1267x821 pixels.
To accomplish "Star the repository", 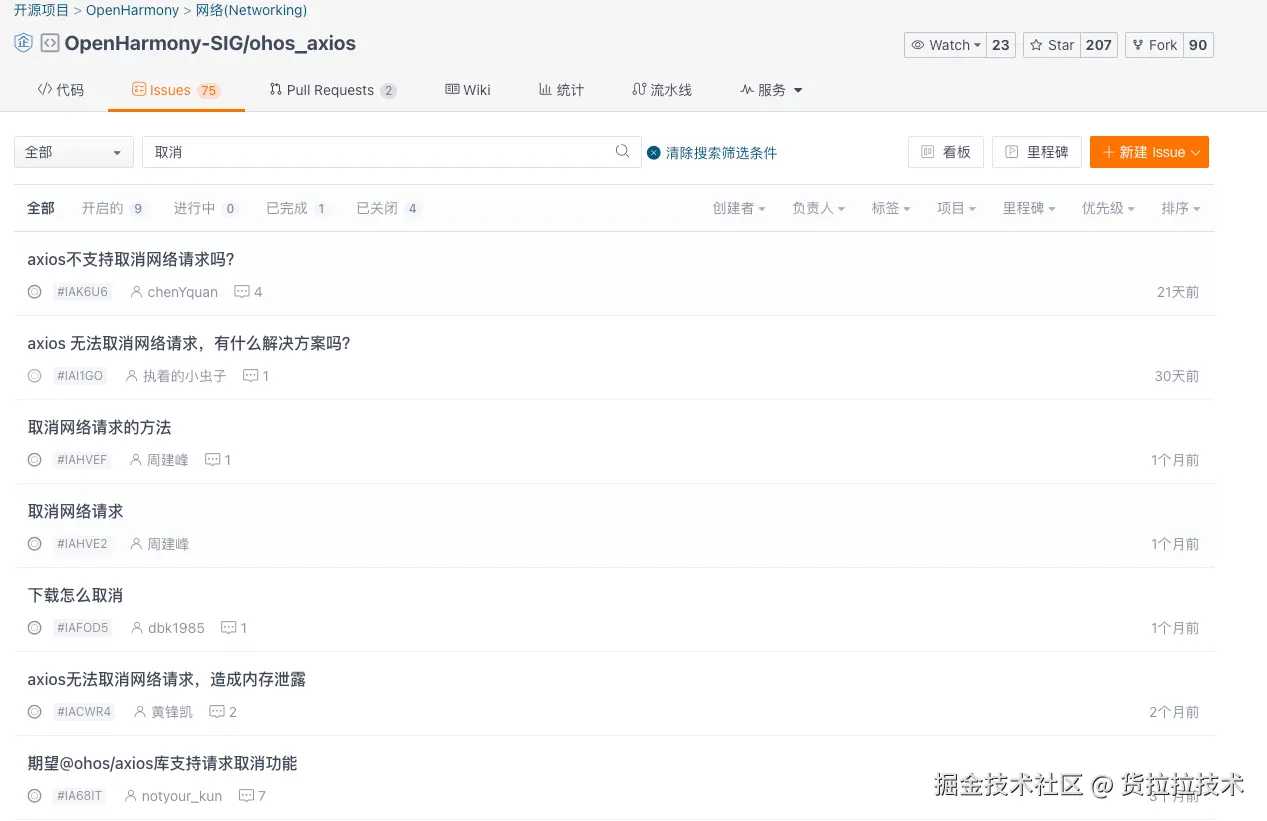I will (x=1051, y=45).
